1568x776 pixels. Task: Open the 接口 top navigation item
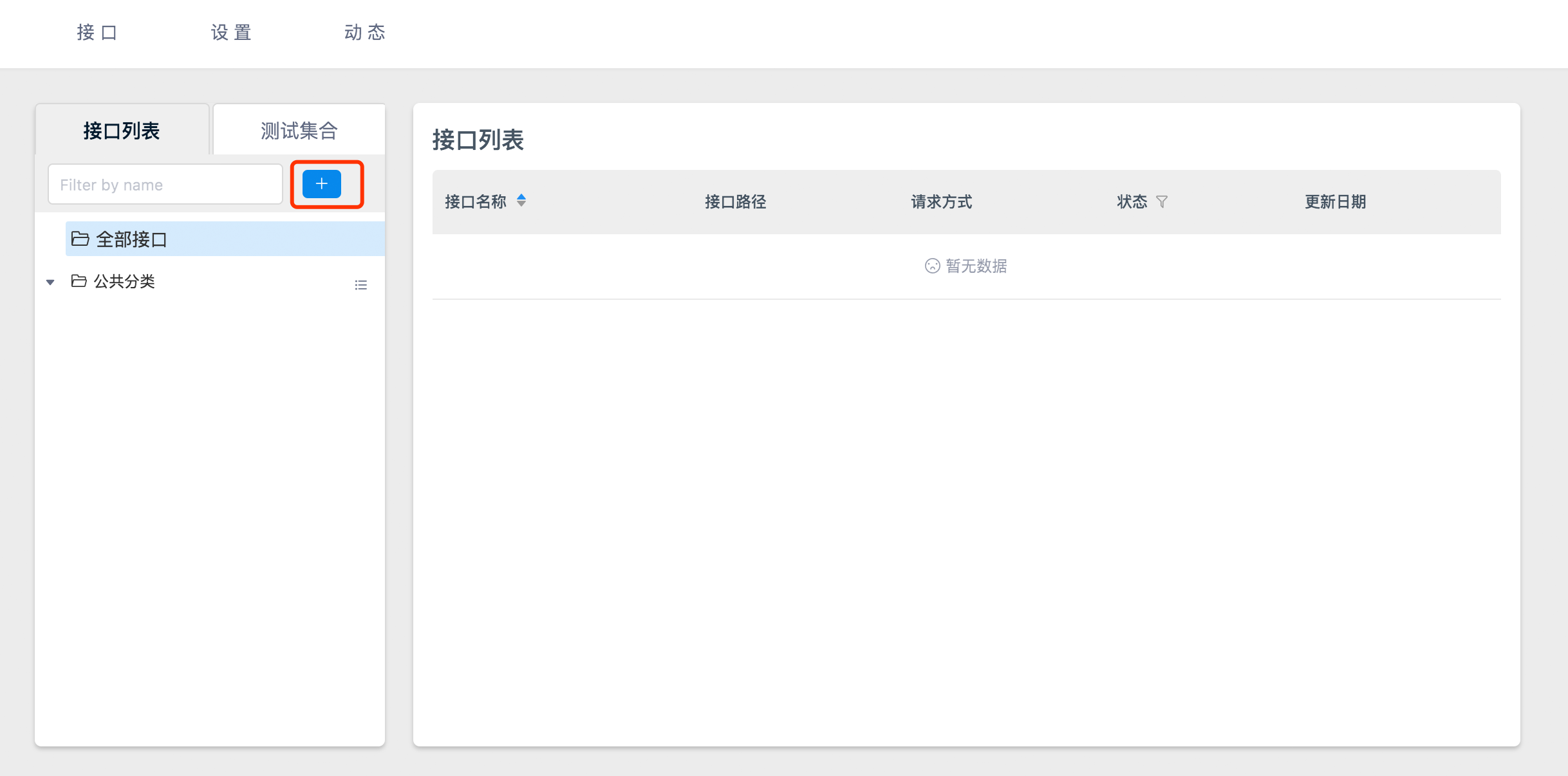[97, 32]
